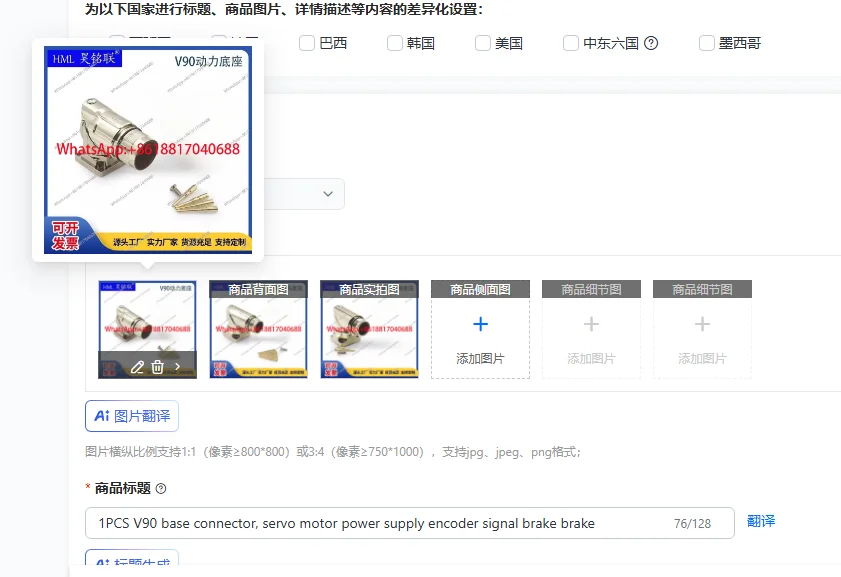Click plus icon in 商品侧面图 slot
The height and width of the screenshot is (577, 841).
coord(481,324)
